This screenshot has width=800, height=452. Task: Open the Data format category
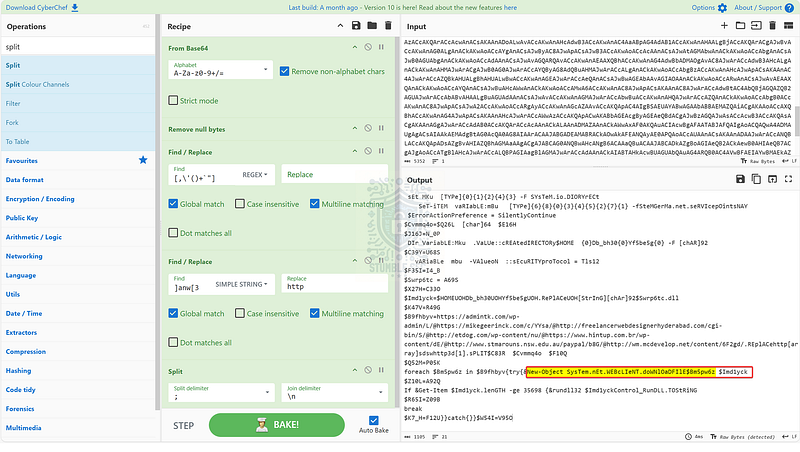78,180
